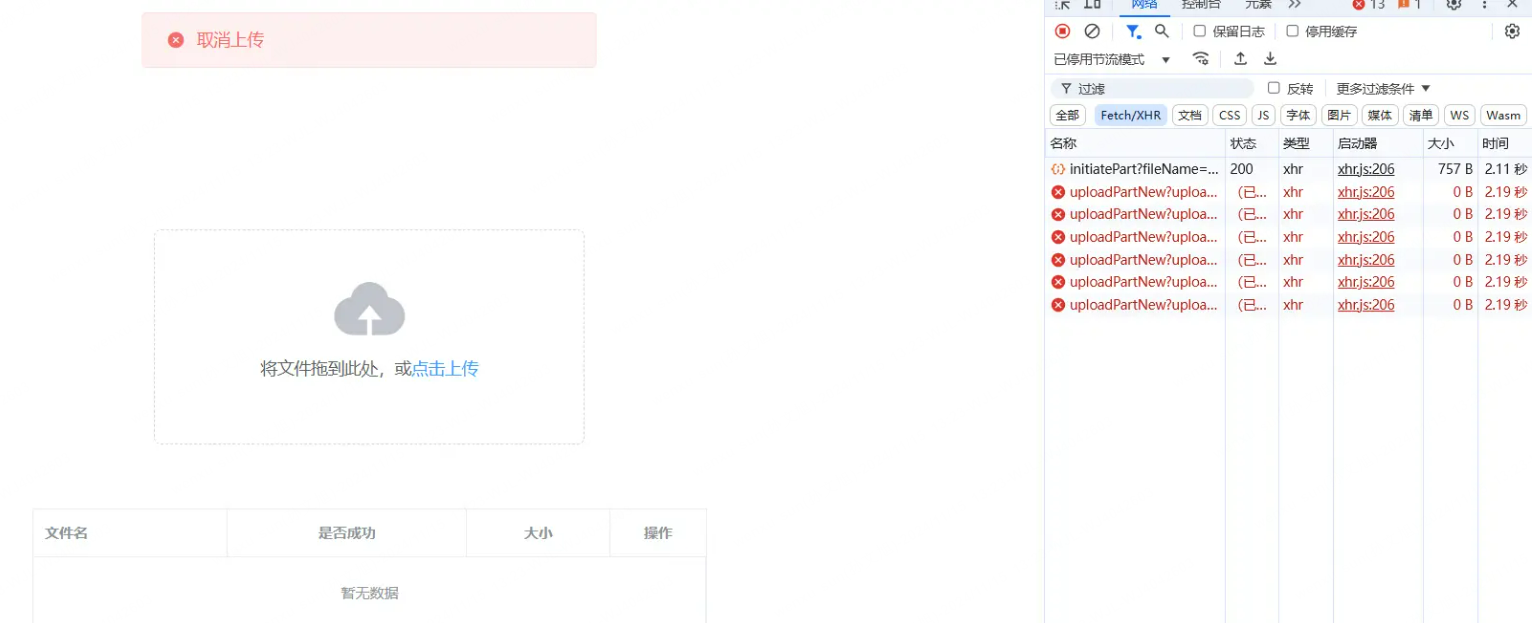
Task: Sort requests by 状态 column
Action: (1252, 143)
